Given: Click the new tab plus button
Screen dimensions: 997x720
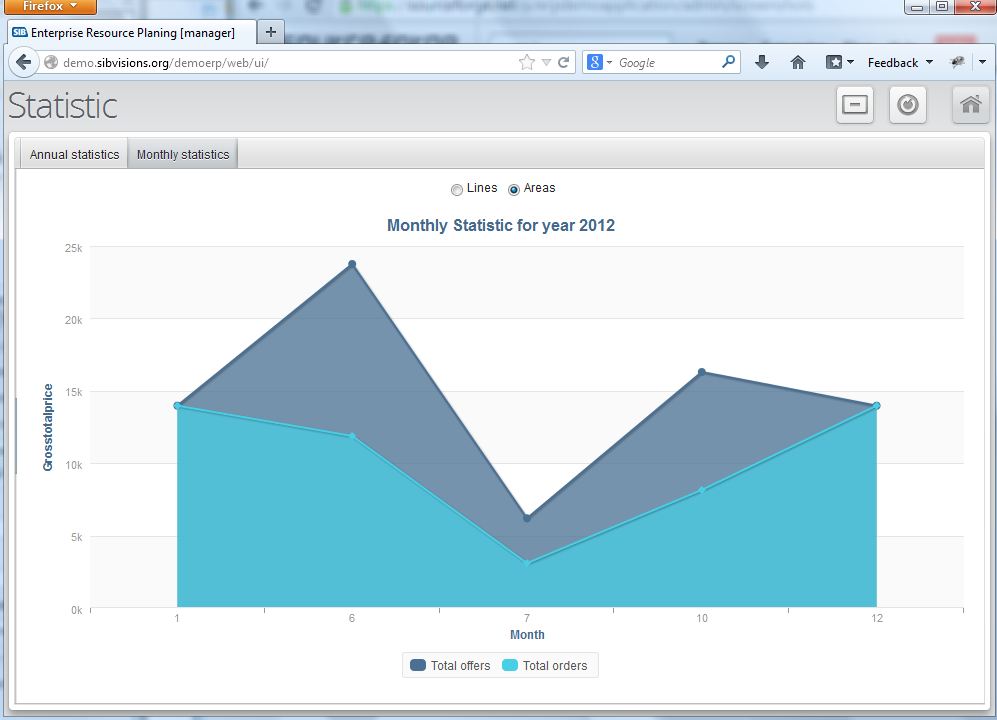Looking at the screenshot, I should (270, 31).
